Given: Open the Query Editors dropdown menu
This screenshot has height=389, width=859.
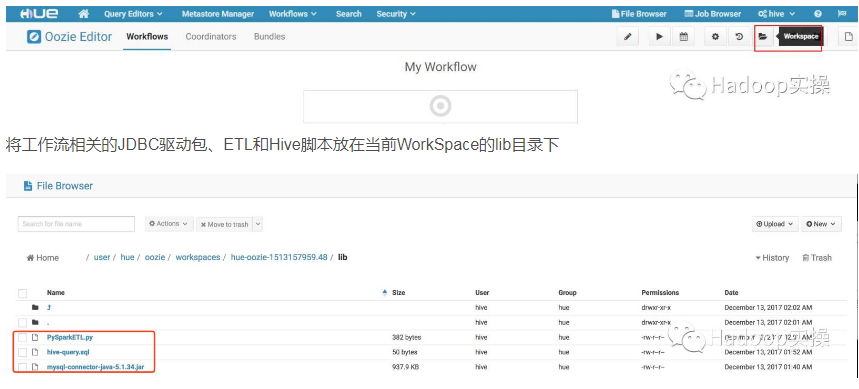Looking at the screenshot, I should (133, 14).
